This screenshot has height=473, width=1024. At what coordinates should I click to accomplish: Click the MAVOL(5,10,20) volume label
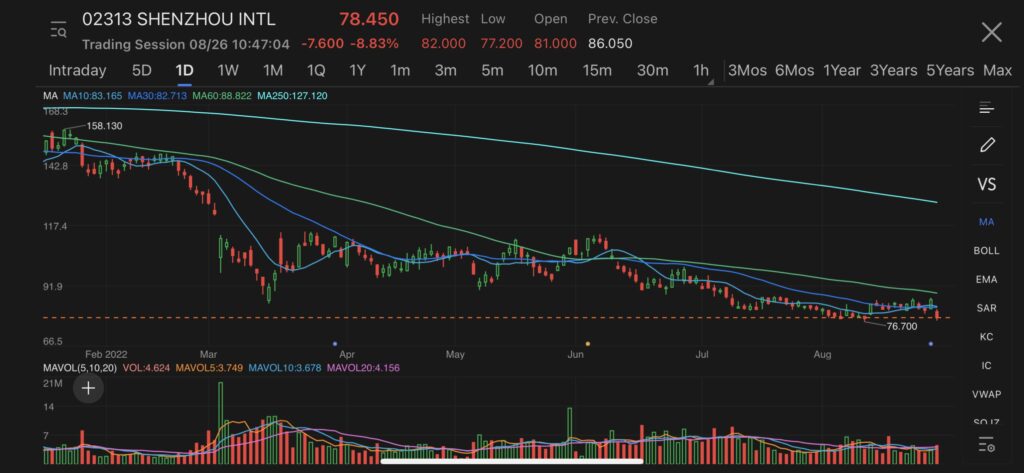tap(79, 368)
